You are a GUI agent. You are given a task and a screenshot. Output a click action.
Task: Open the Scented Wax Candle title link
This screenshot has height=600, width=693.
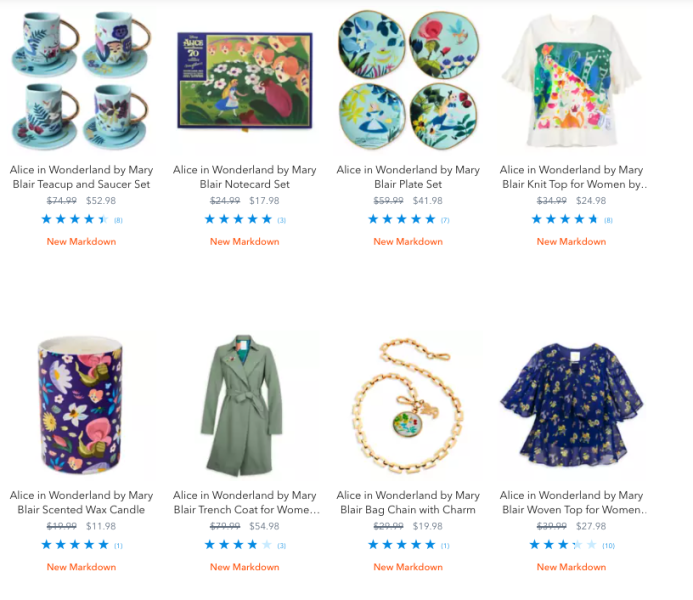81,502
